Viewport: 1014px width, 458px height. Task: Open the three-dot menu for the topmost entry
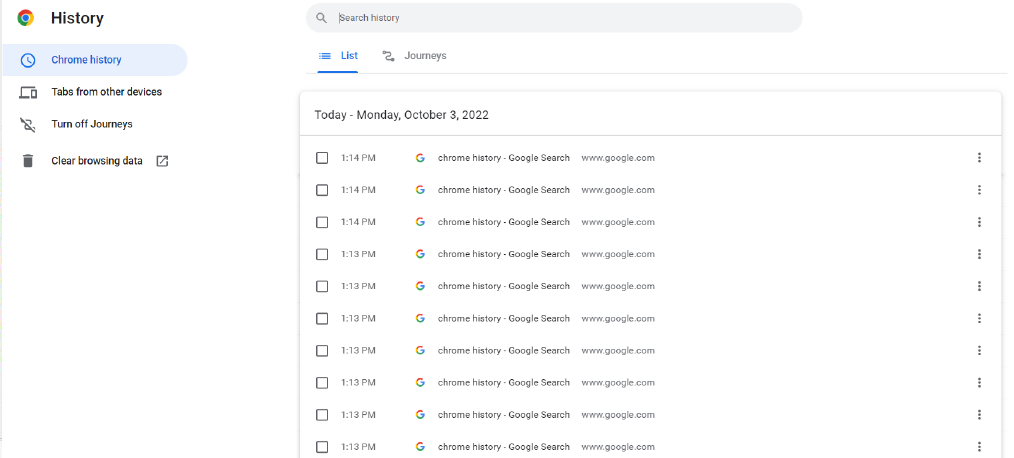coord(979,158)
